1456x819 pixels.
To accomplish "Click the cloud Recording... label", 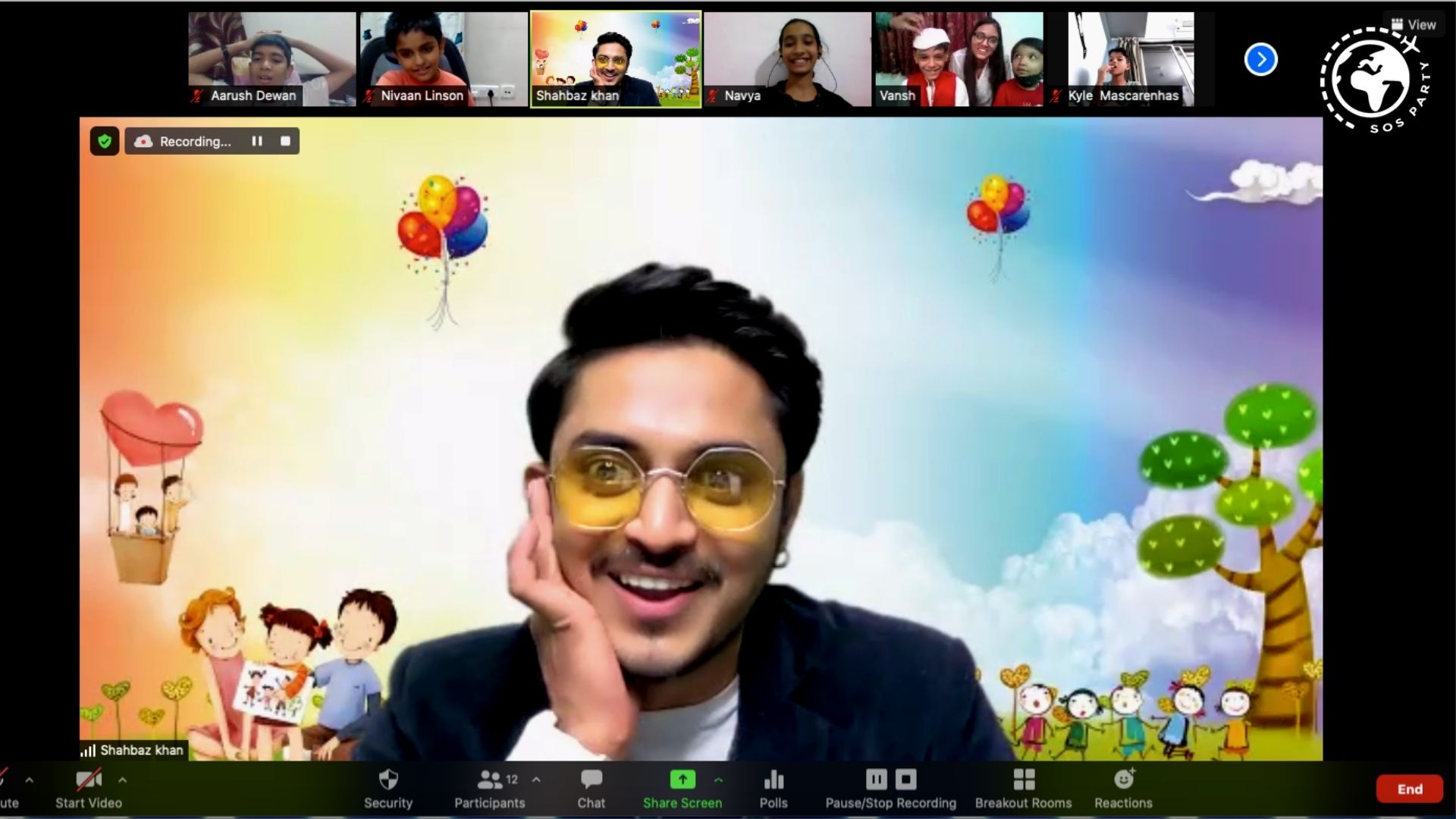I will tap(183, 141).
